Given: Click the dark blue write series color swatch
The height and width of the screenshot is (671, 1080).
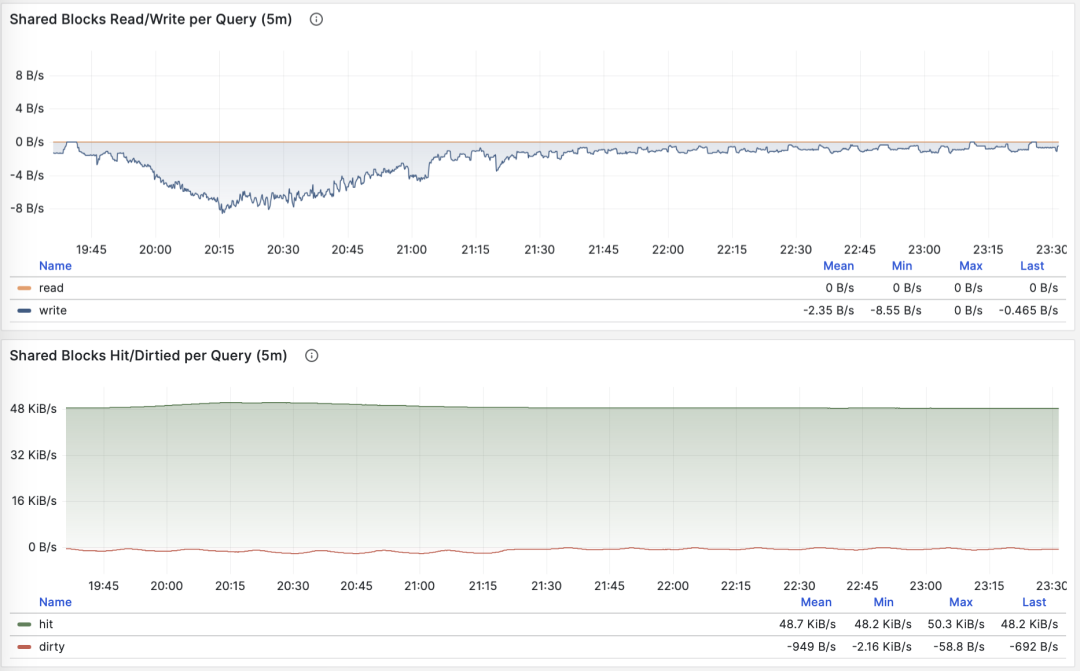Looking at the screenshot, I should 25,311.
